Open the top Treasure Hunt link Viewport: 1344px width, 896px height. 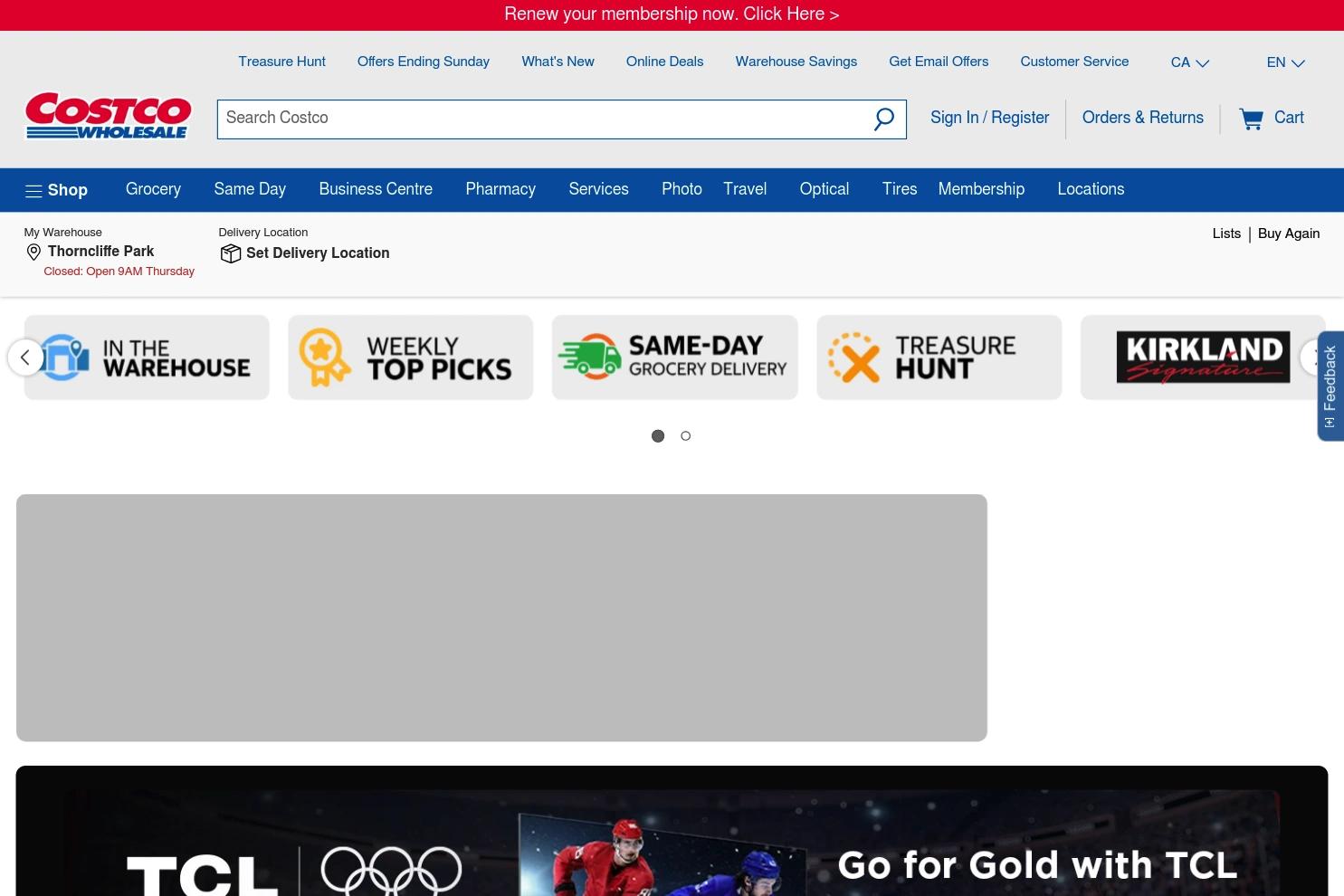[281, 62]
